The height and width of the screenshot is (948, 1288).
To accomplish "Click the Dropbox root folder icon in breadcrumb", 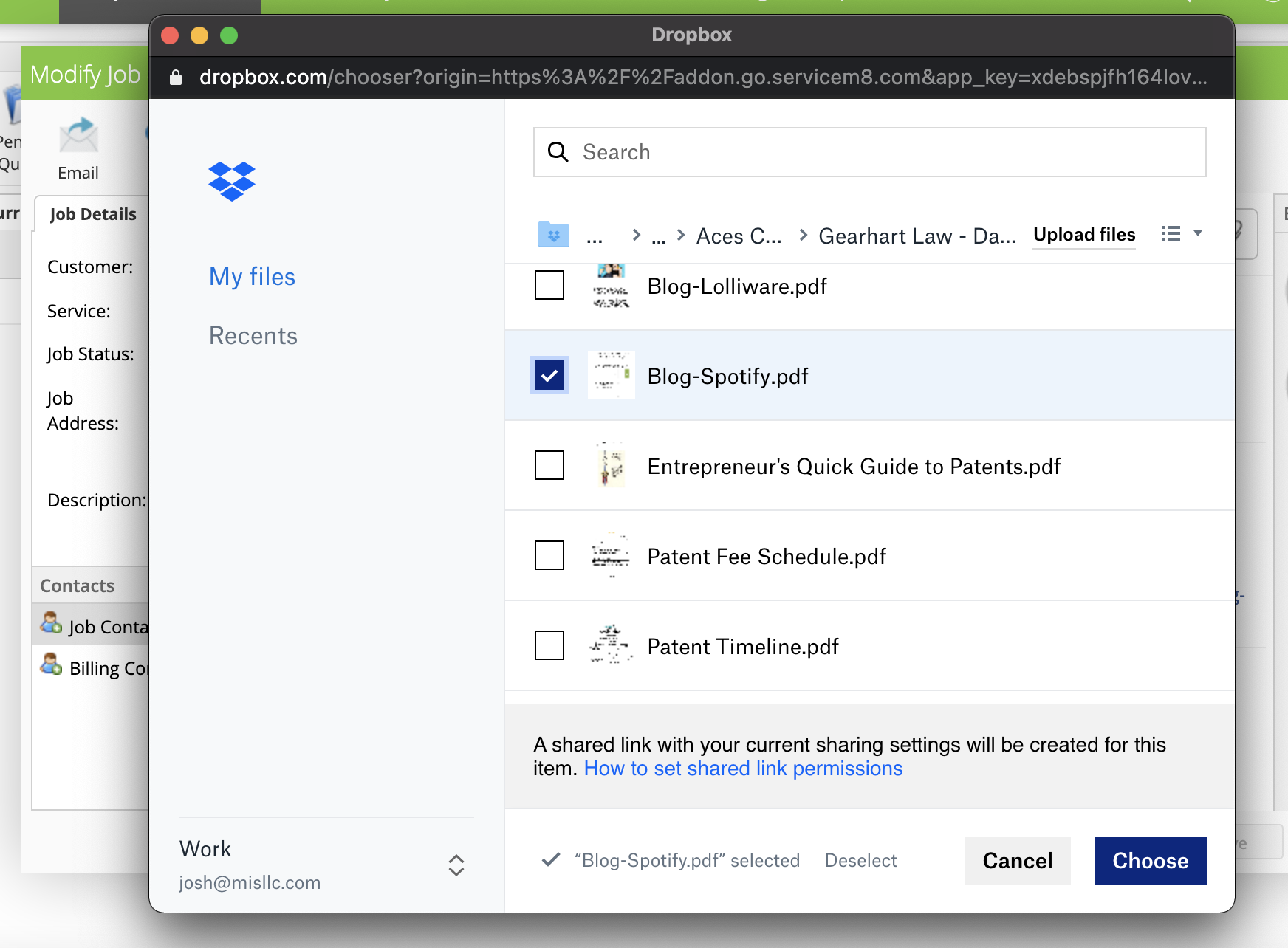I will (553, 235).
